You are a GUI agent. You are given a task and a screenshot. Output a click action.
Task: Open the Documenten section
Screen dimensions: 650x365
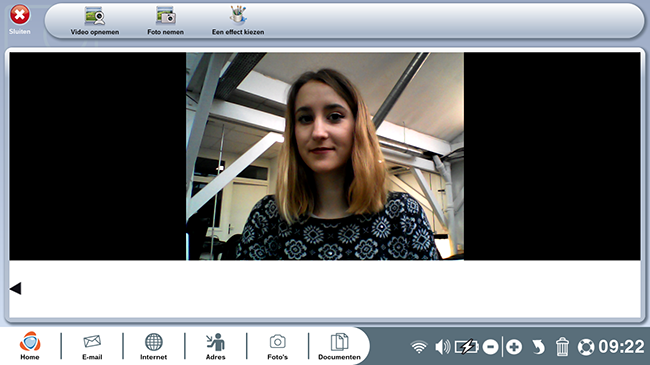click(x=339, y=346)
